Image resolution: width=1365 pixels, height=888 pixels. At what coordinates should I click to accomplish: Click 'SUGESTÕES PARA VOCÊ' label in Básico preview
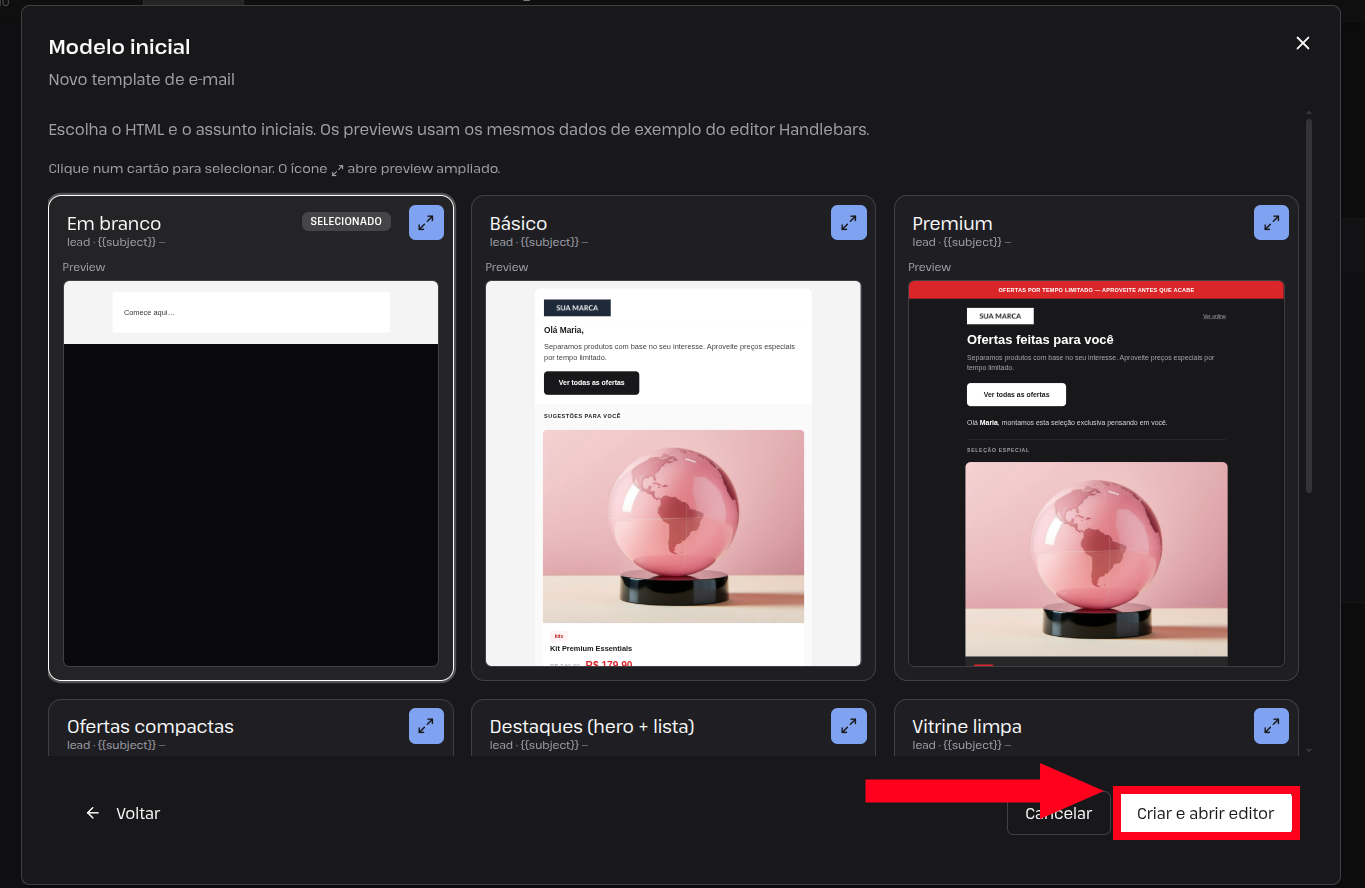pos(582,416)
